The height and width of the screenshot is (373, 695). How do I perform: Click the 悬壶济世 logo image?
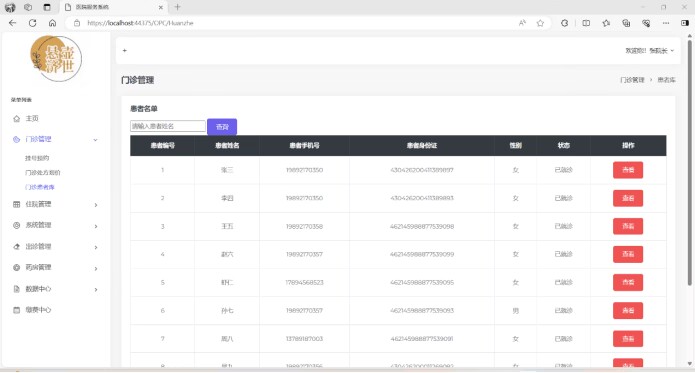pos(56,58)
